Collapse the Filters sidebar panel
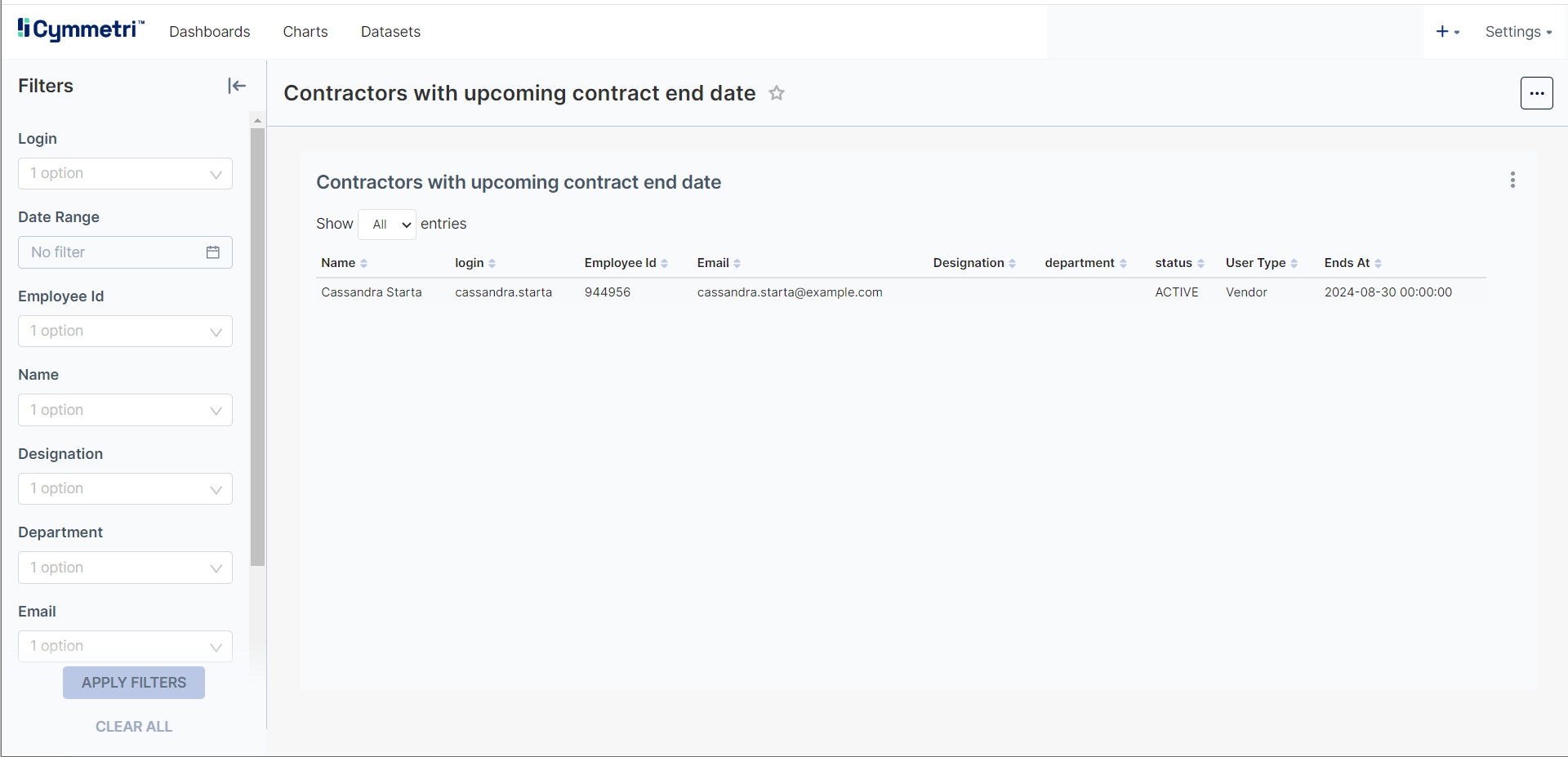 click(x=237, y=86)
